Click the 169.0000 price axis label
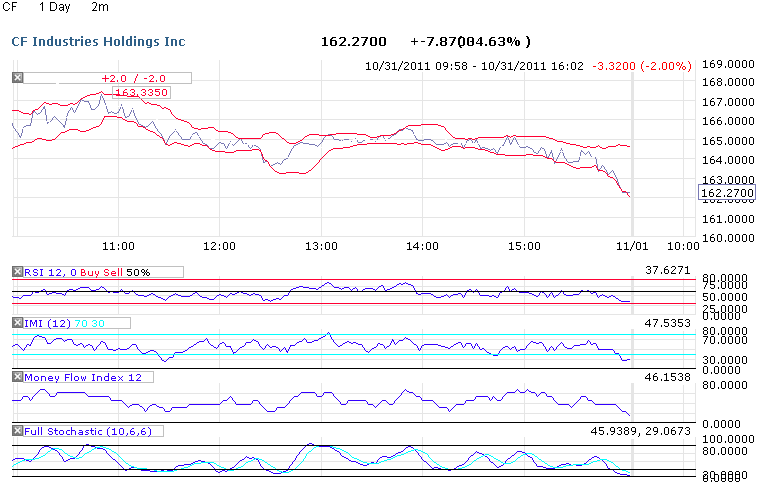768x489 pixels. coord(728,64)
